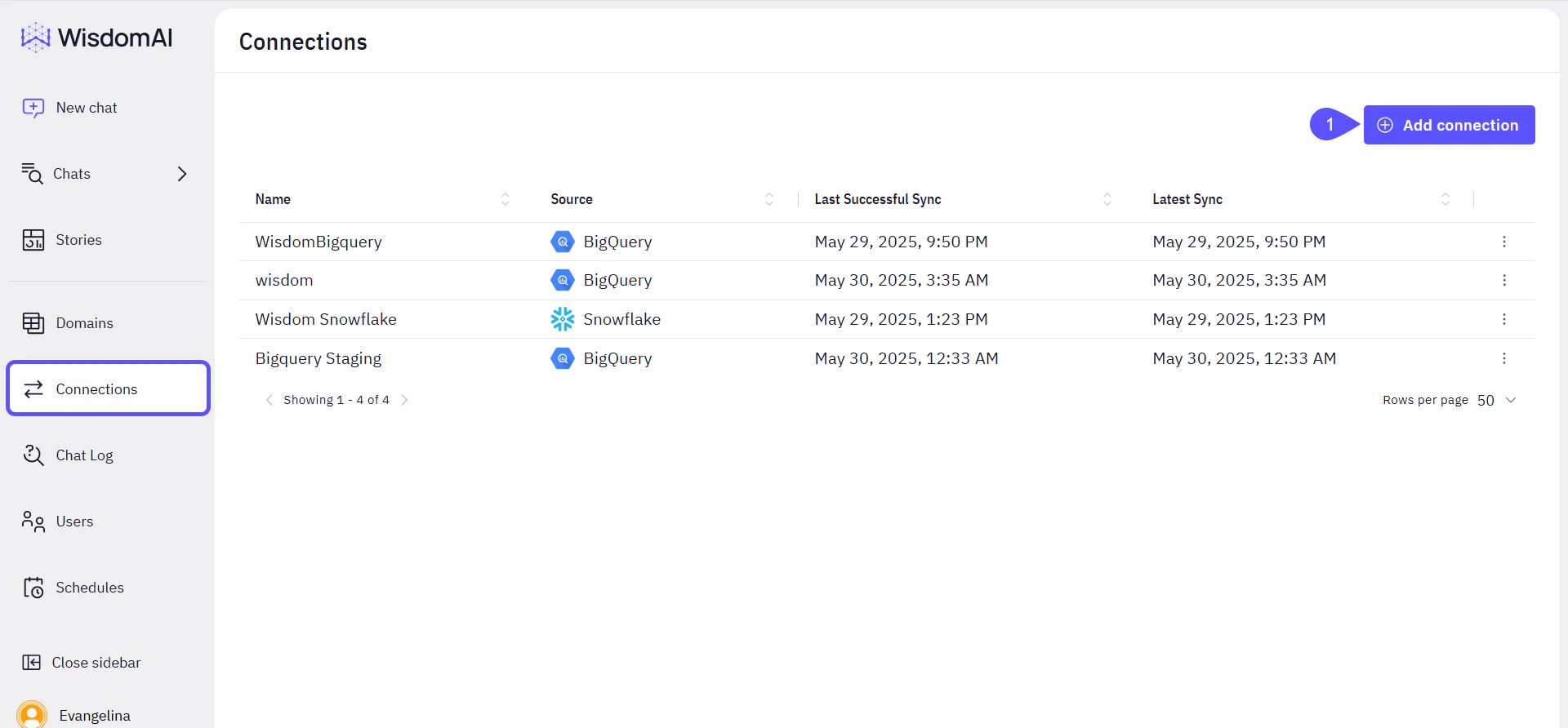Click the BigQuery icon in WisdomBigquery row

[x=563, y=242]
